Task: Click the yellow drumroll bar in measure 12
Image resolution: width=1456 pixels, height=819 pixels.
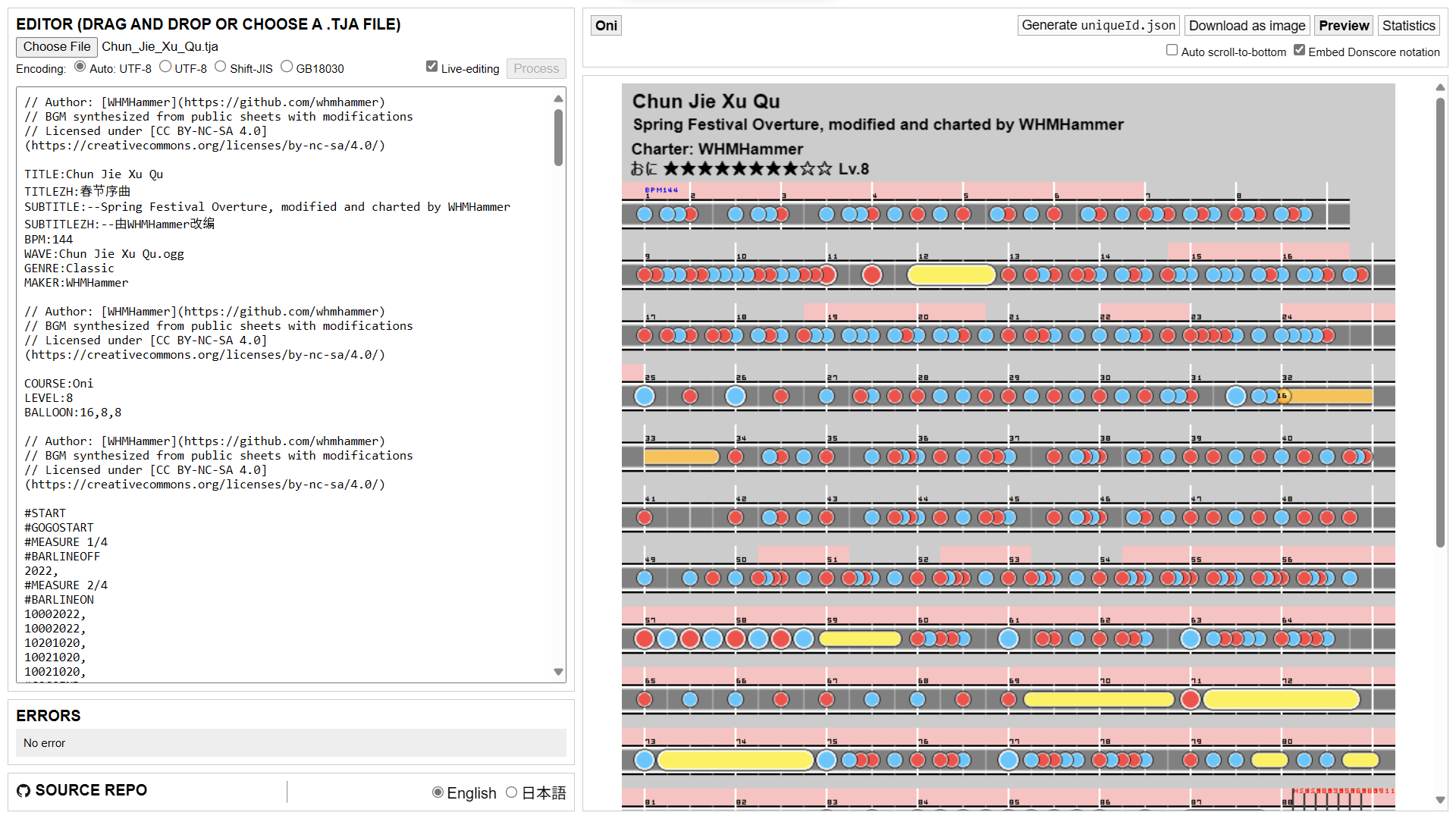Action: (951, 275)
